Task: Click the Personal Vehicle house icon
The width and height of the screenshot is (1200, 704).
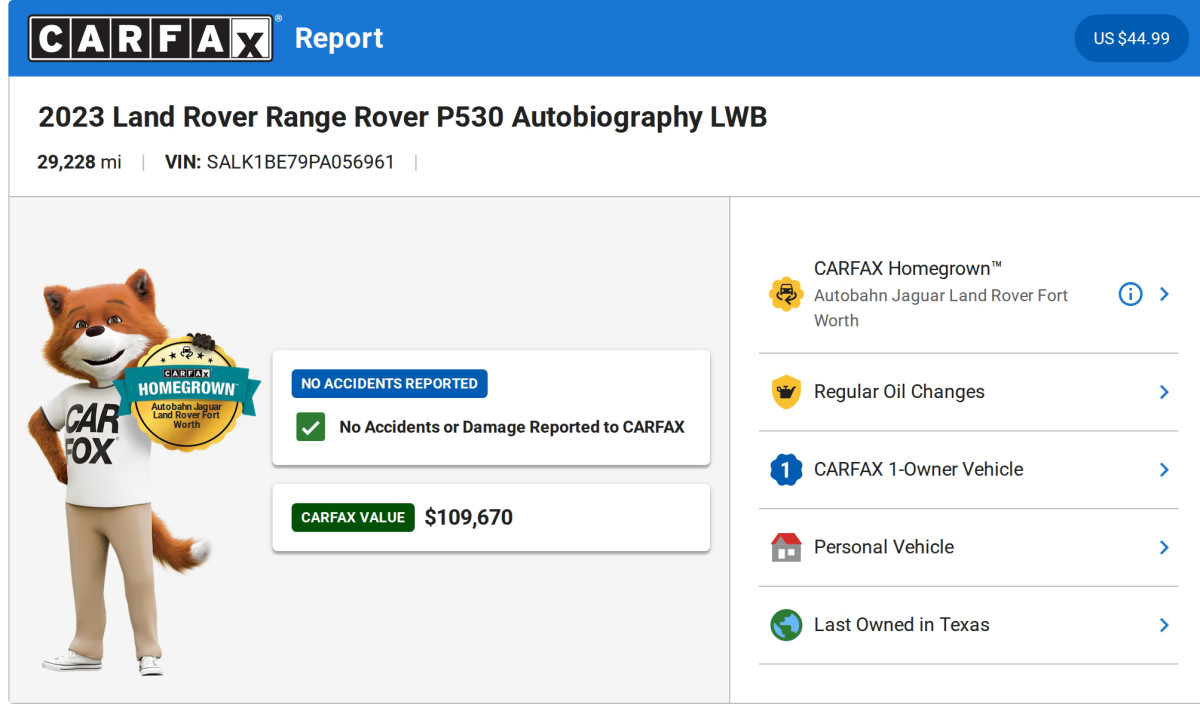Action: coord(786,547)
